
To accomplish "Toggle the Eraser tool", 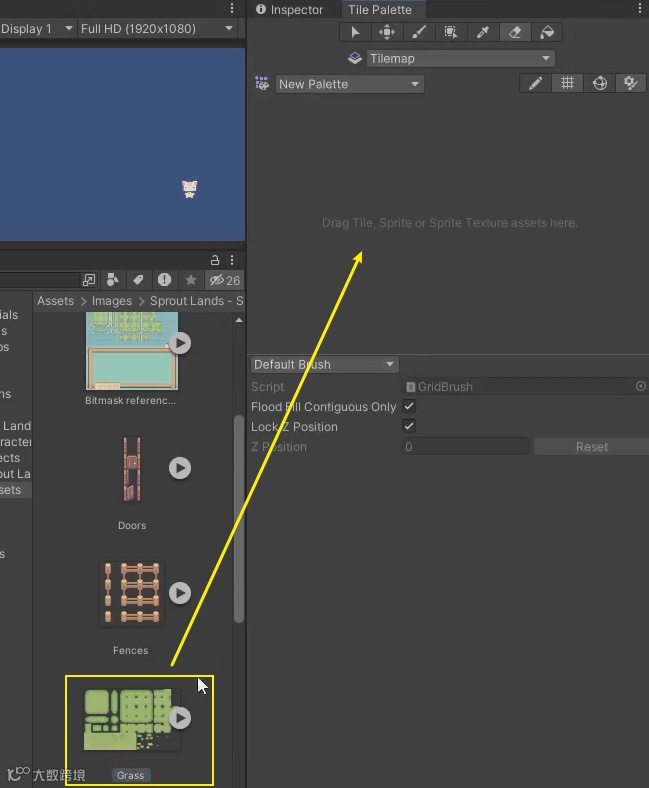I will click(515, 32).
